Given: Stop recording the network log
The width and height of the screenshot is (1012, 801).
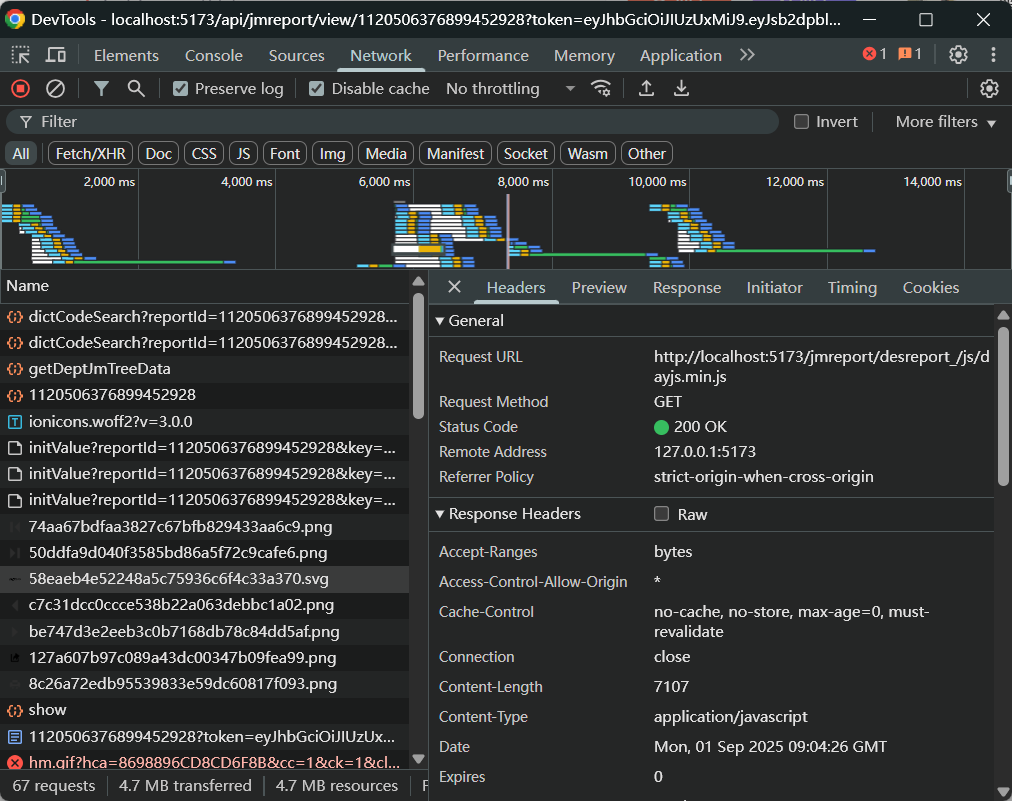Looking at the screenshot, I should 21,88.
